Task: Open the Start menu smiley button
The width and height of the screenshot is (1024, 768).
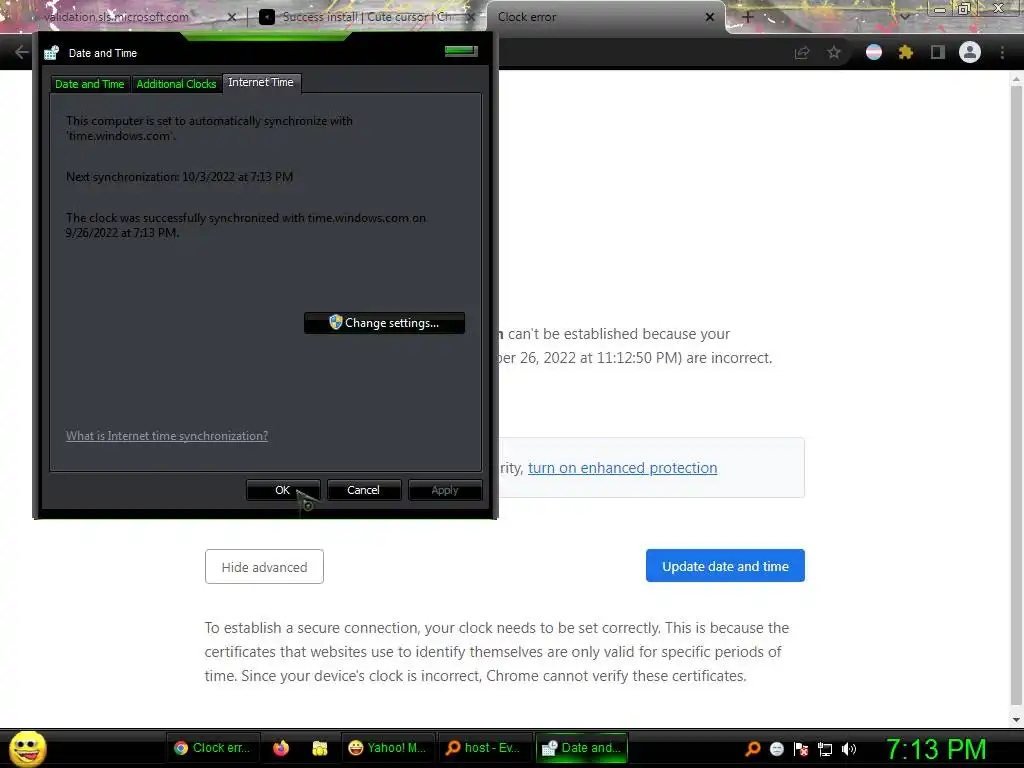Action: tap(27, 748)
